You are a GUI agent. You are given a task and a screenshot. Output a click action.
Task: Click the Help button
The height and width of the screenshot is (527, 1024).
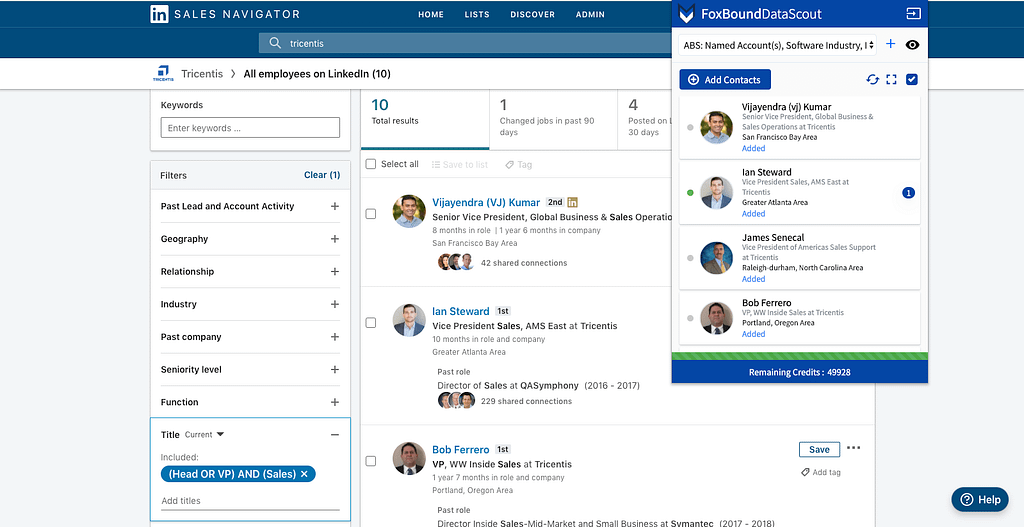click(x=980, y=500)
